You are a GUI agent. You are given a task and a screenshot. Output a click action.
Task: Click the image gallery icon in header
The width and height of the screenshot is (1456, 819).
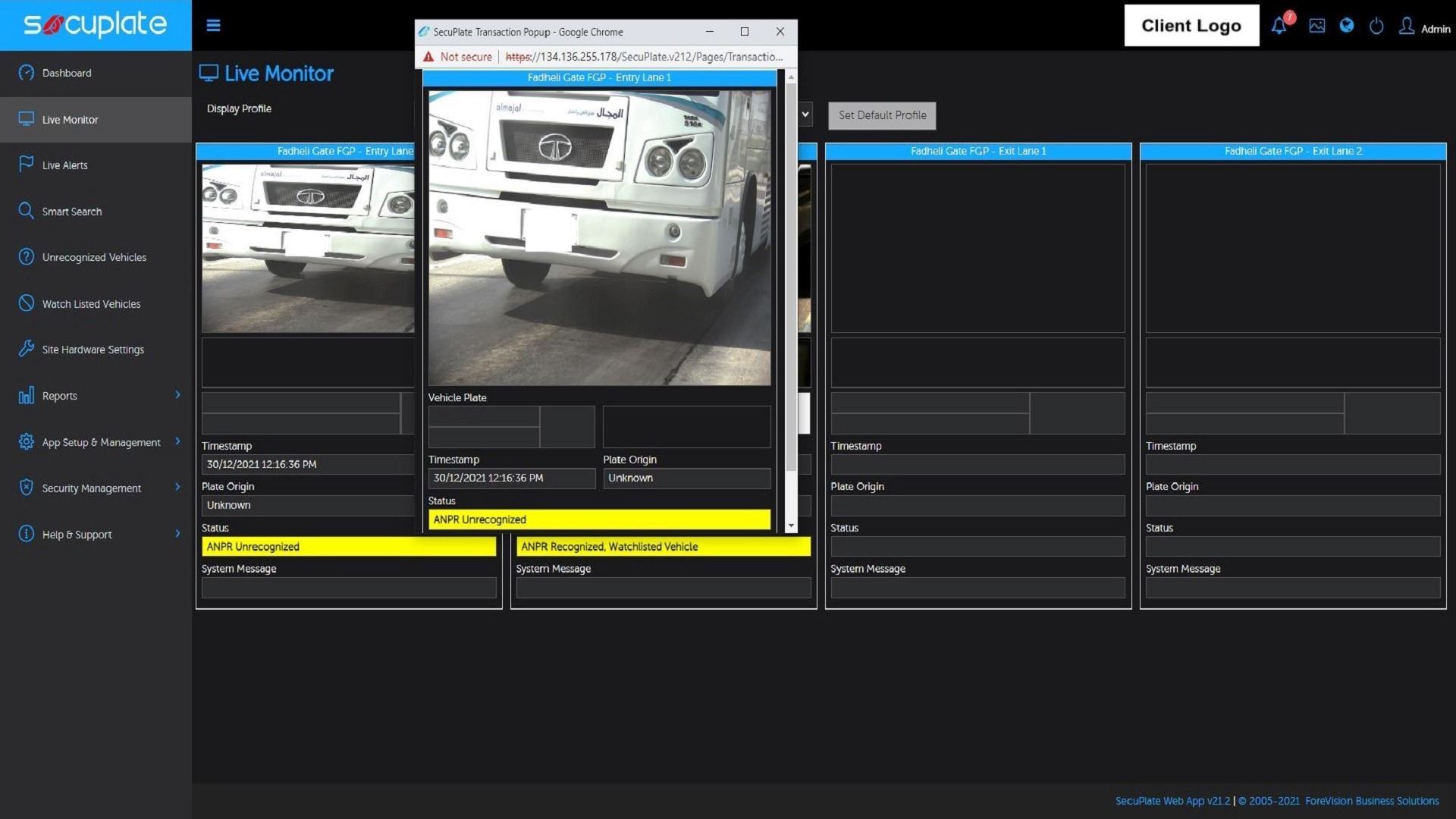pos(1317,26)
